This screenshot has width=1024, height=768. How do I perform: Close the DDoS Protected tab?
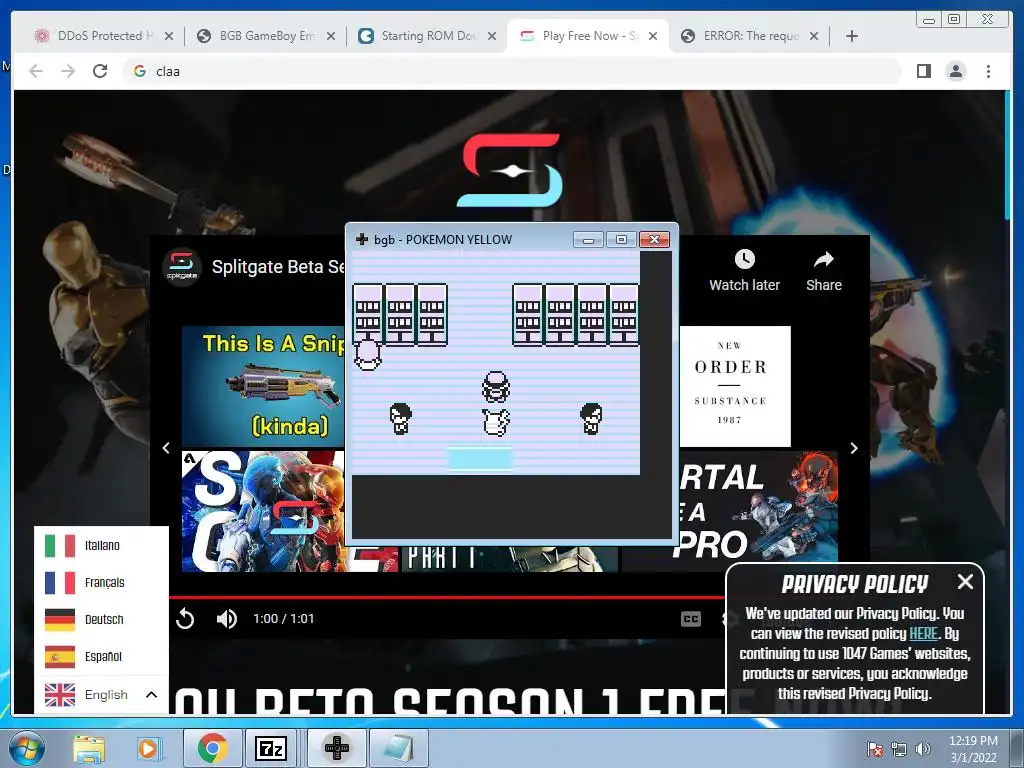coord(169,37)
